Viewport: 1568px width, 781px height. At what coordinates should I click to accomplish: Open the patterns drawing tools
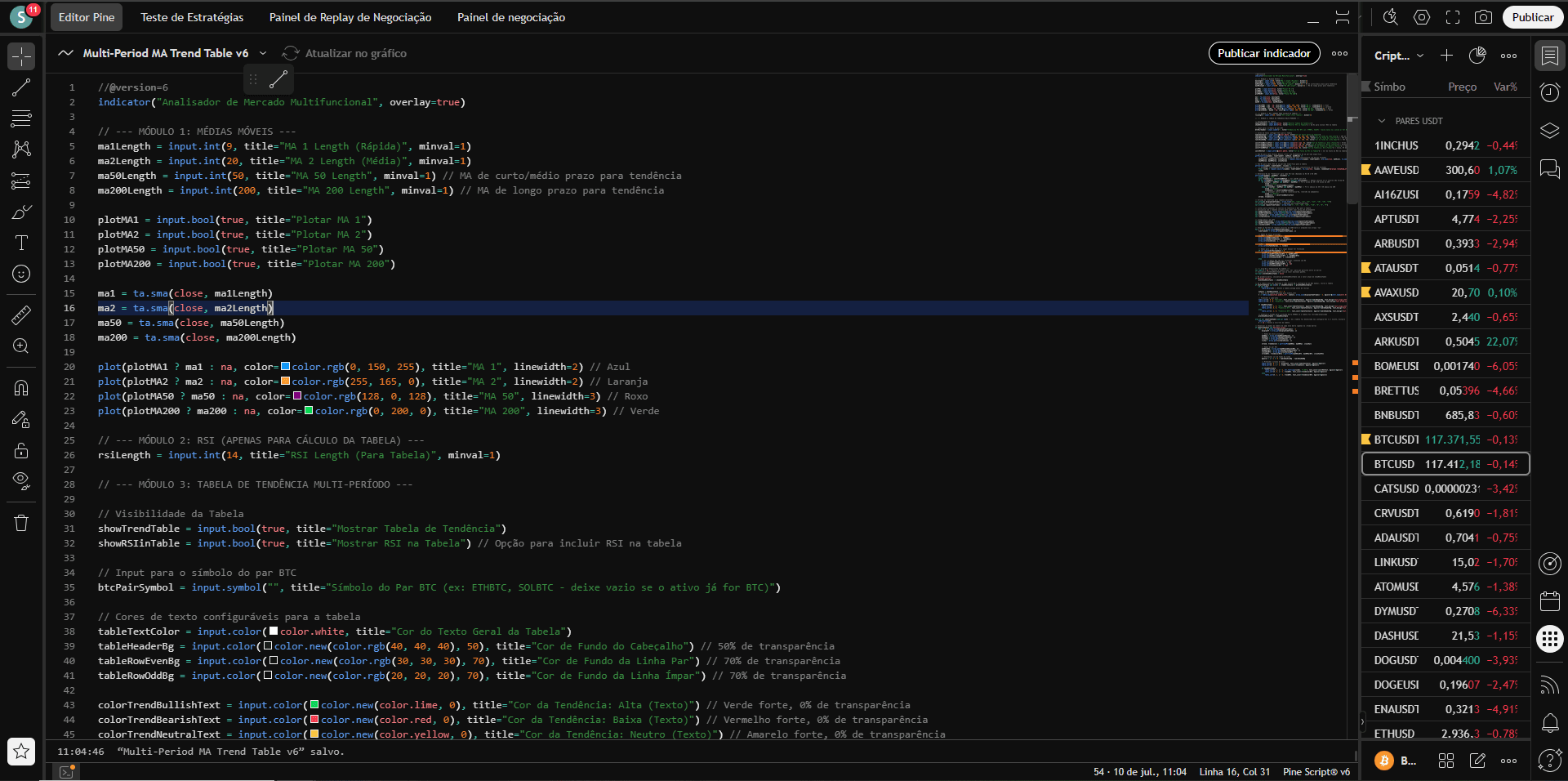(x=21, y=149)
